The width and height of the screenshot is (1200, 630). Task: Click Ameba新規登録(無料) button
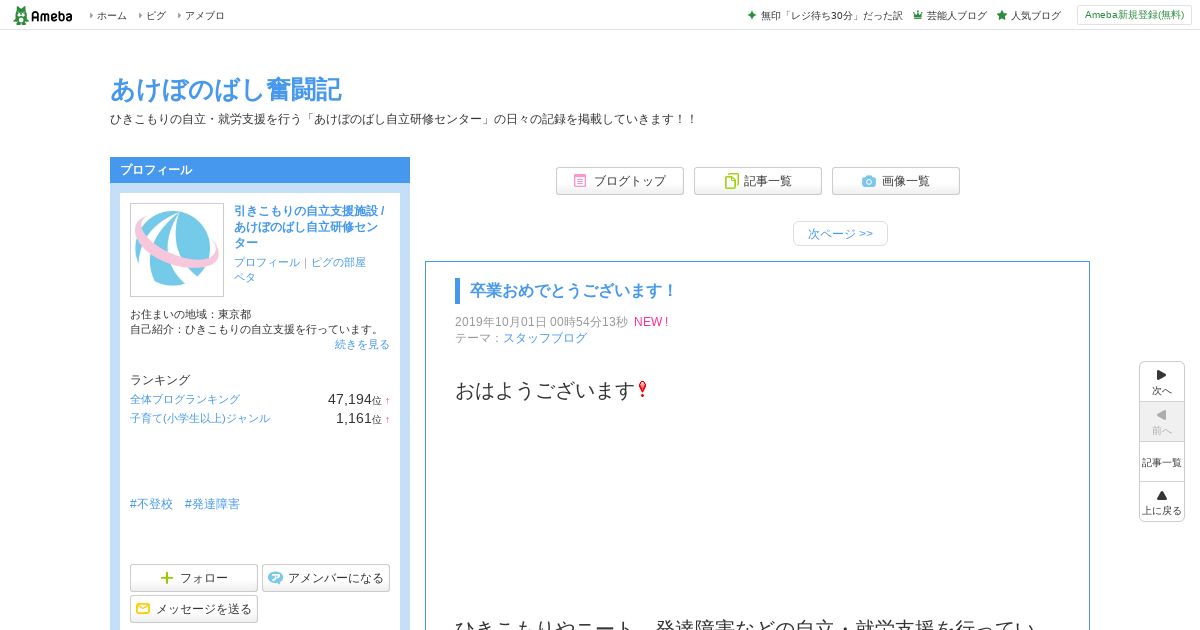(1134, 15)
